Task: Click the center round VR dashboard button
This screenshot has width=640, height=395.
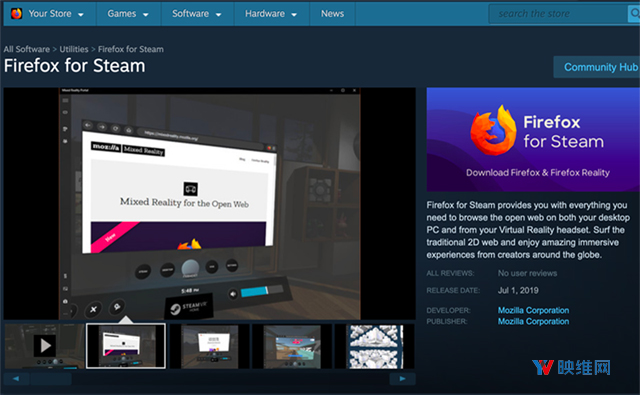Action: coord(190,269)
